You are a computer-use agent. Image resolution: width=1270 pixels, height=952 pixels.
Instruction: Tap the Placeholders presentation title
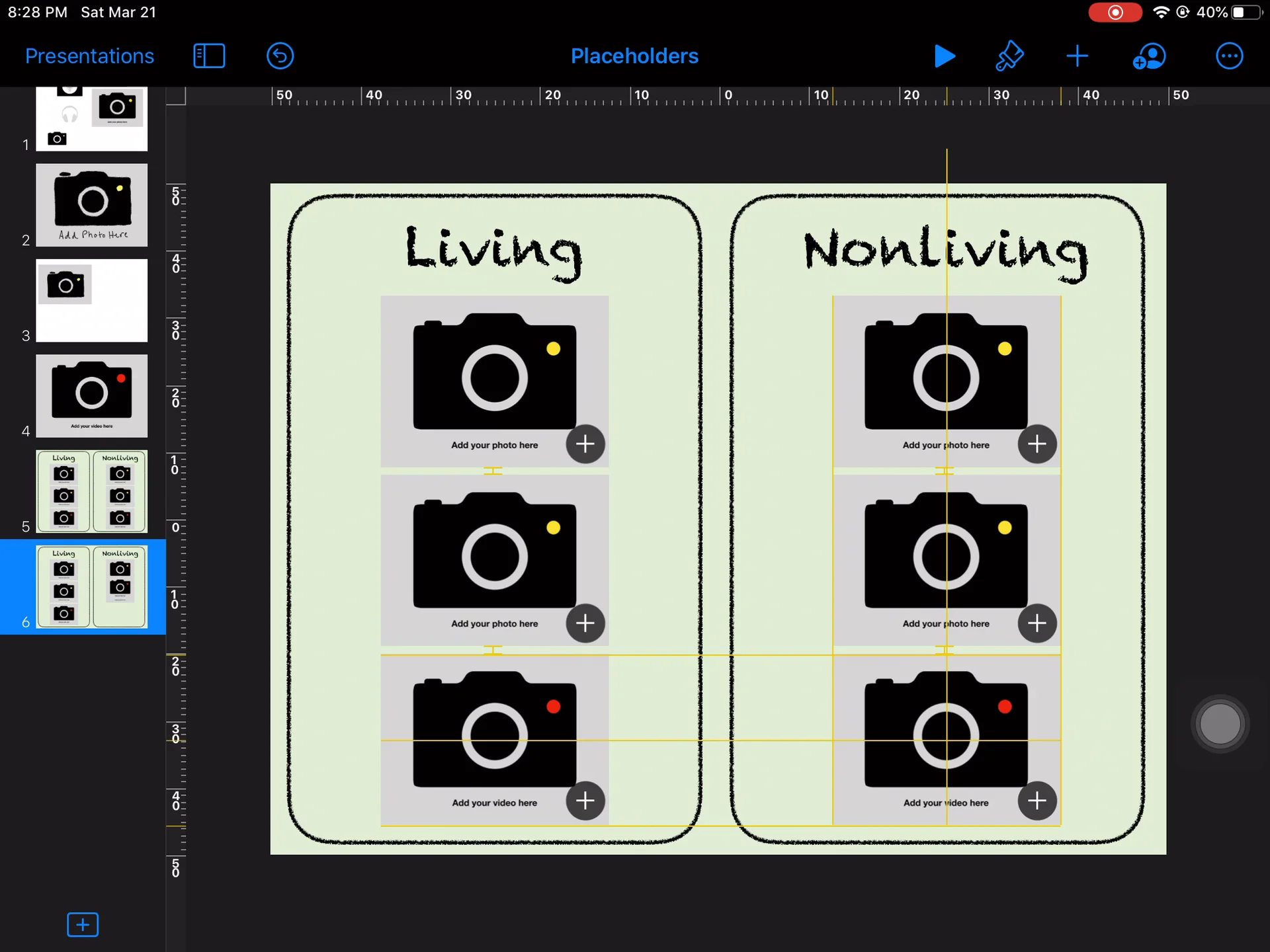634,56
